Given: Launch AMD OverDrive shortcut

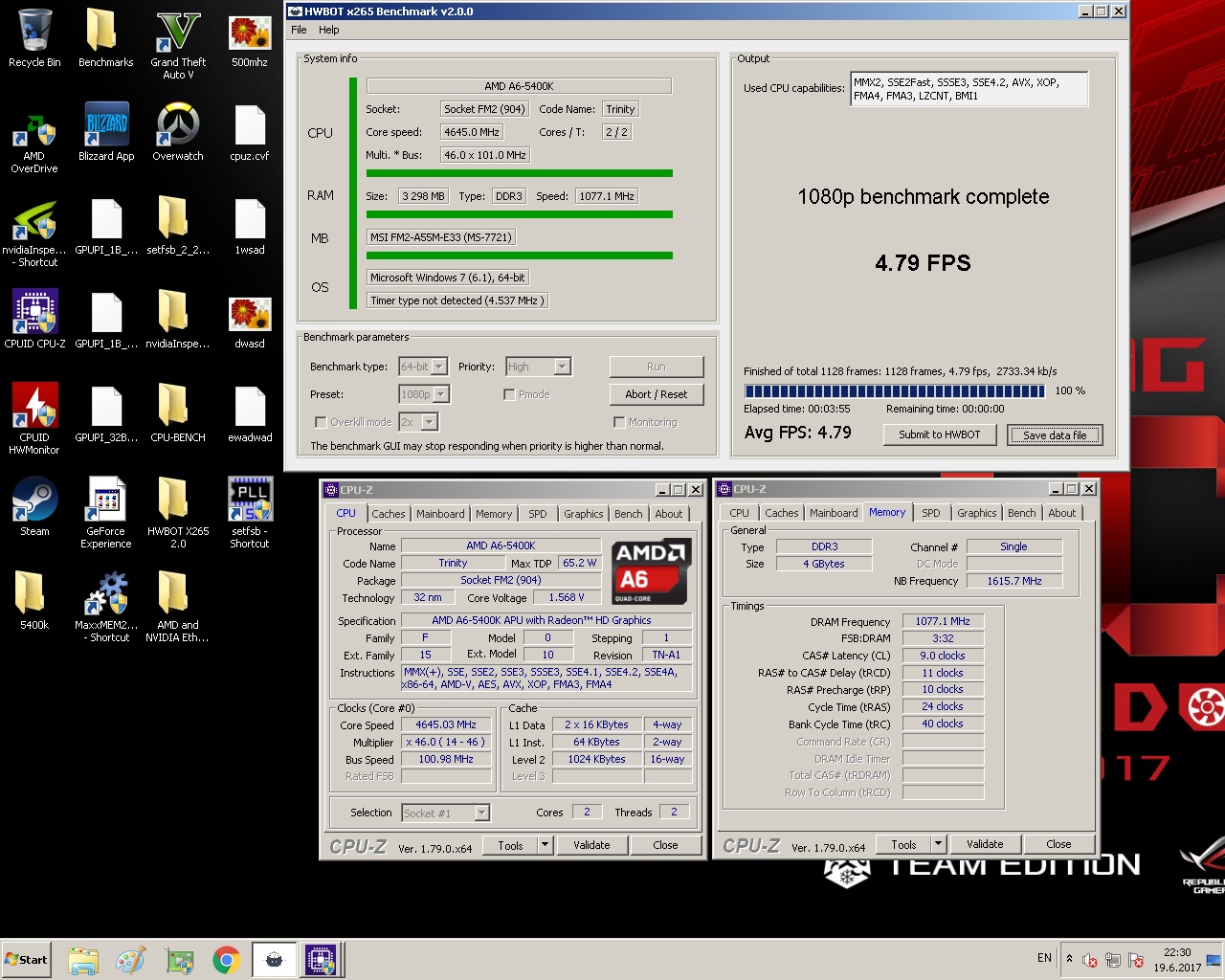Looking at the screenshot, I should pyautogui.click(x=34, y=144).
